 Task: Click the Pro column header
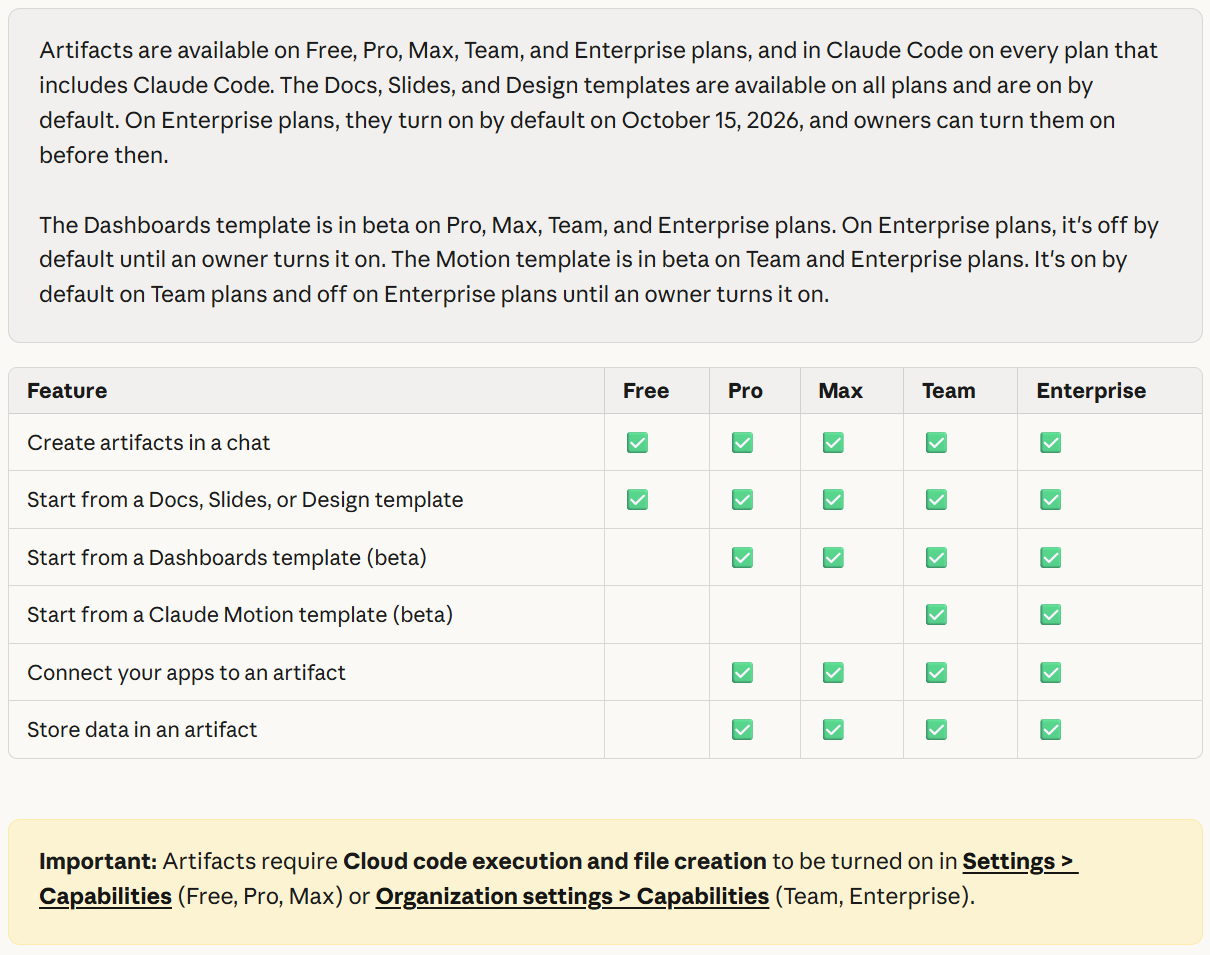[x=745, y=390]
